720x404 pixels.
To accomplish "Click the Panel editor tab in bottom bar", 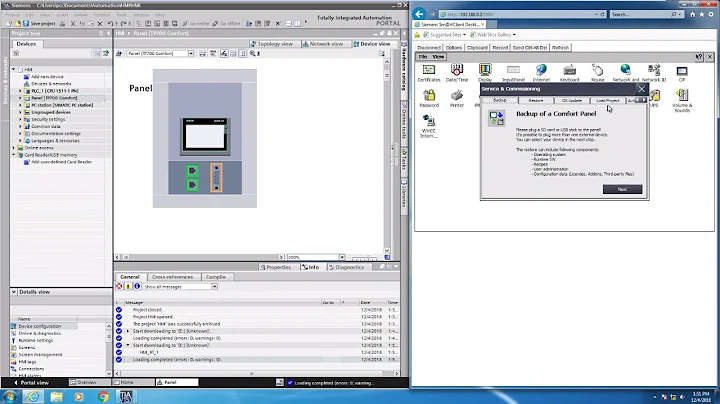I will (177, 382).
